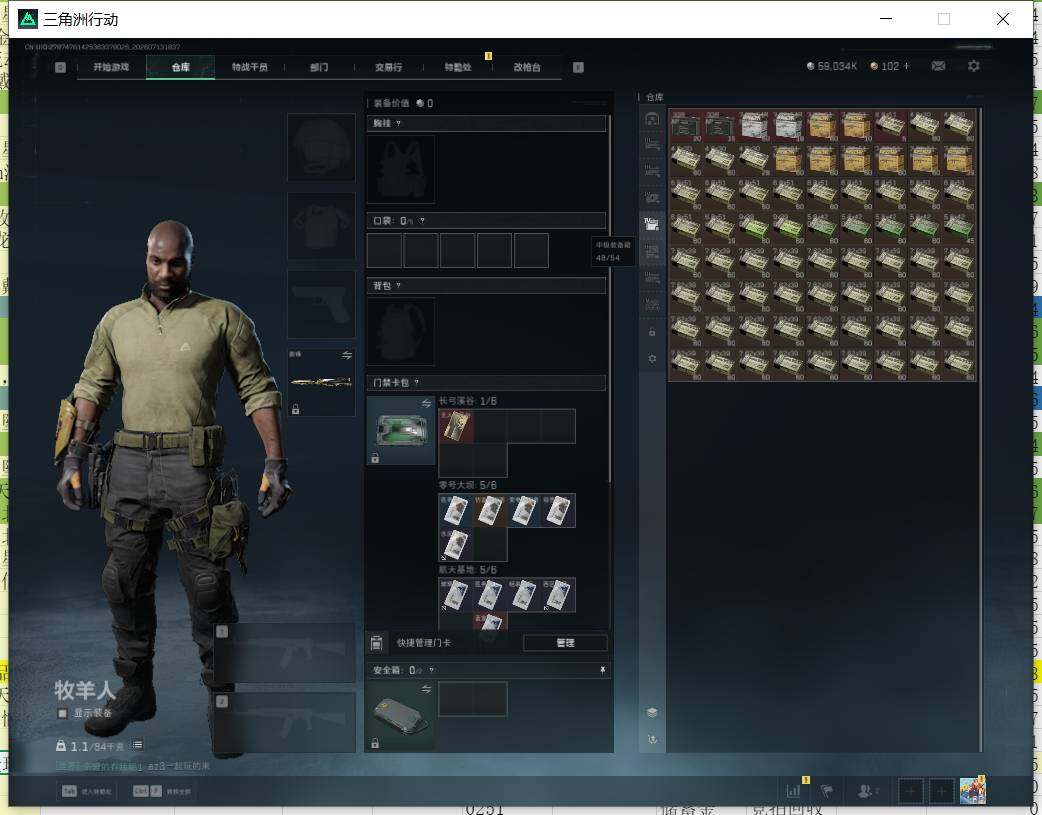Click the lock icon on knife slot

tap(295, 409)
